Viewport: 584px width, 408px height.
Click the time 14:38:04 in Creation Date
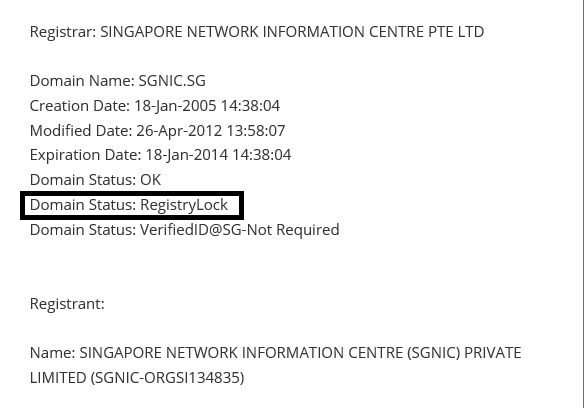(250, 106)
